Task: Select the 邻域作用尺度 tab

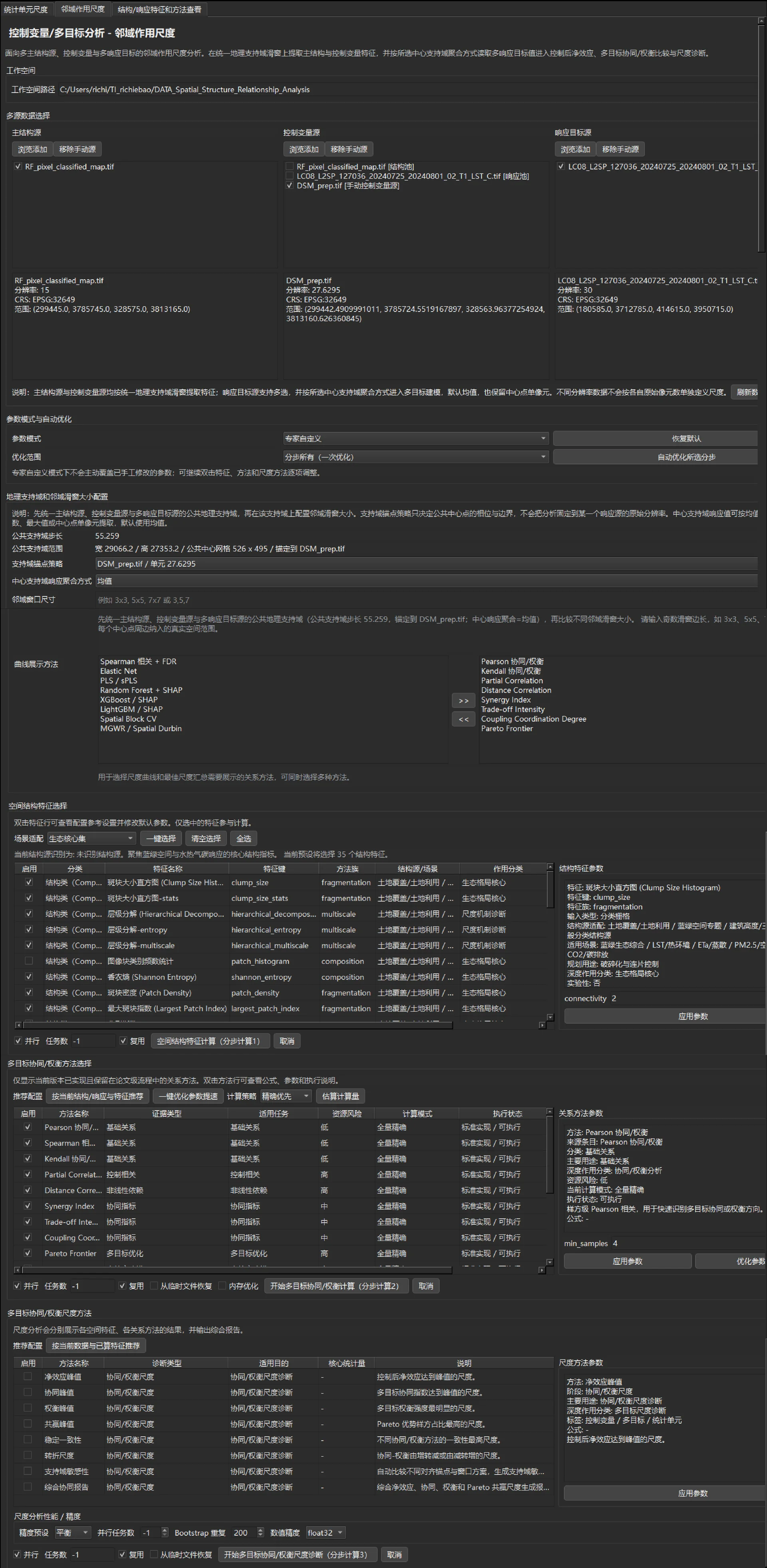Action: click(x=83, y=8)
